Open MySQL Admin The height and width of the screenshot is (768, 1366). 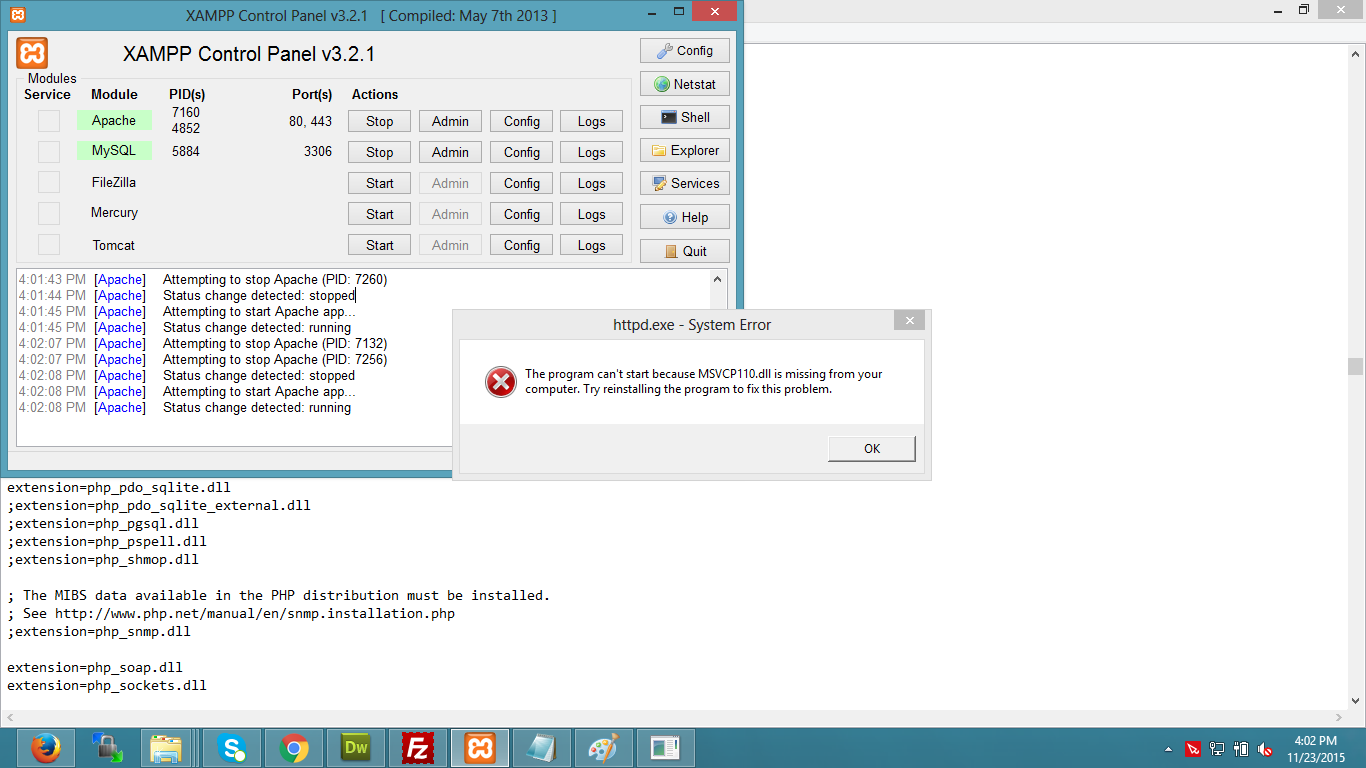click(x=450, y=152)
